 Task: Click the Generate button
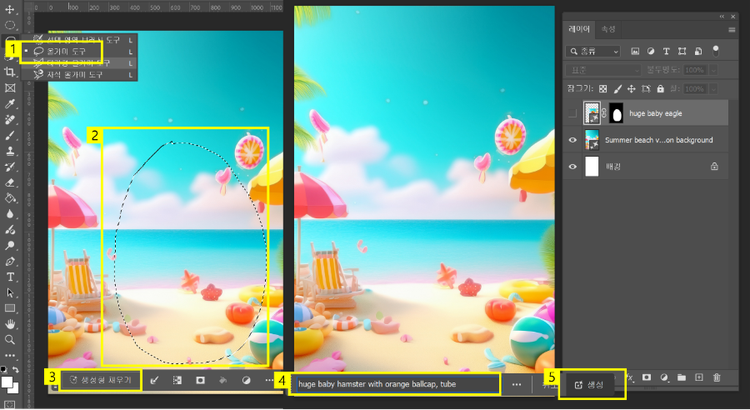click(590, 385)
